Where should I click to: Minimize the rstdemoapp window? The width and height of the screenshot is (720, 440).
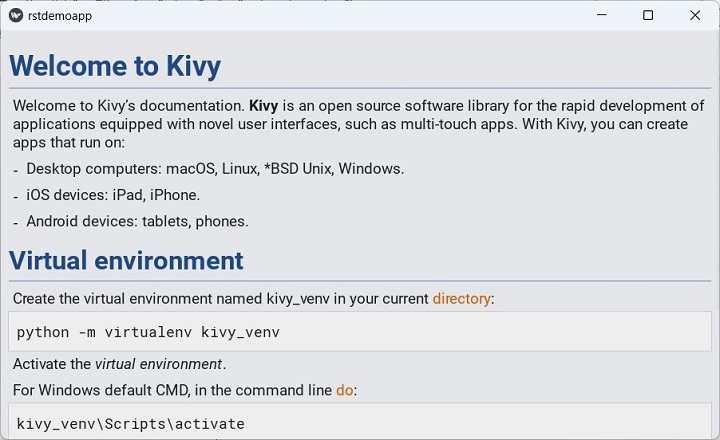[601, 15]
